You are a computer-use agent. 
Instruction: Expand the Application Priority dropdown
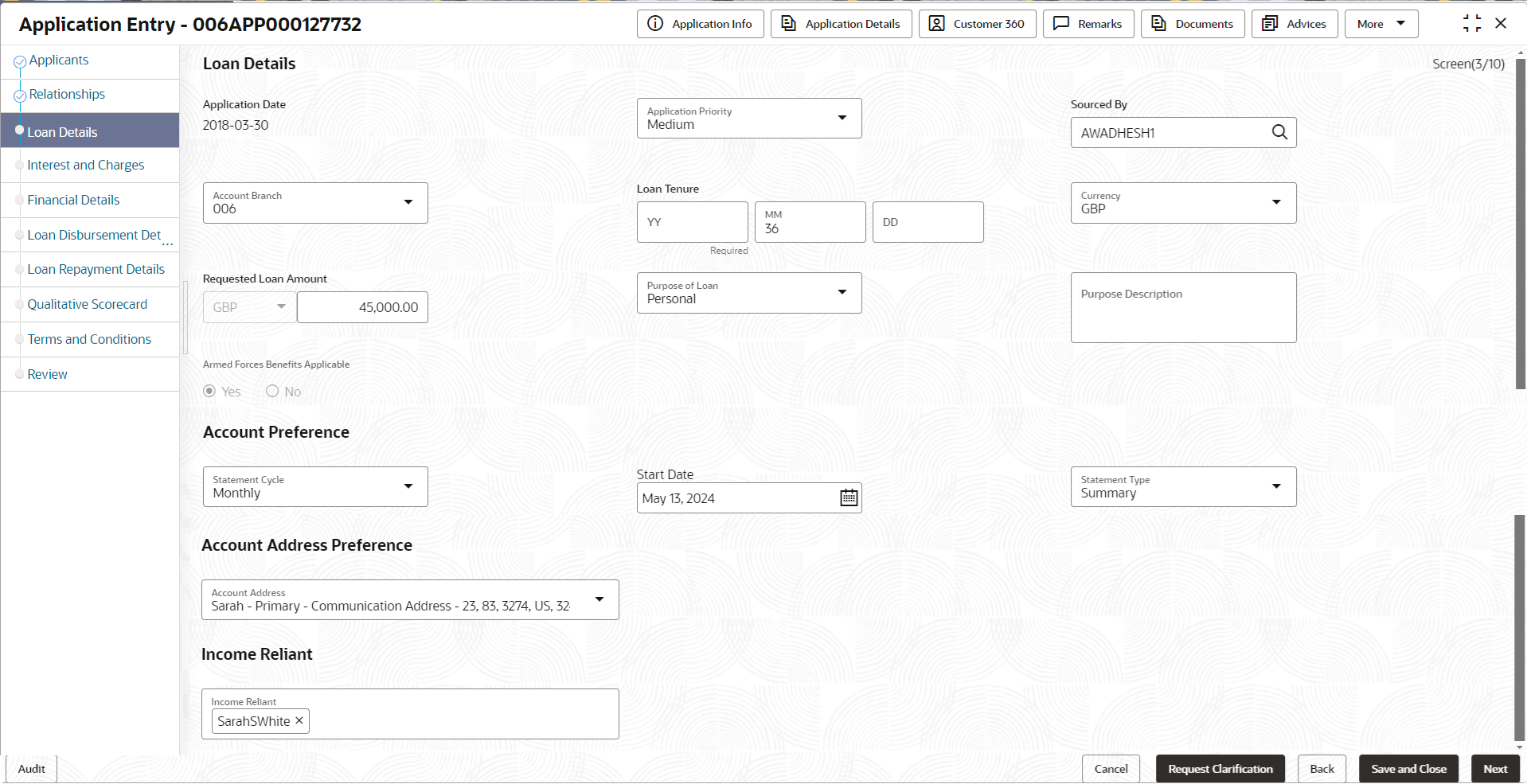tap(842, 118)
